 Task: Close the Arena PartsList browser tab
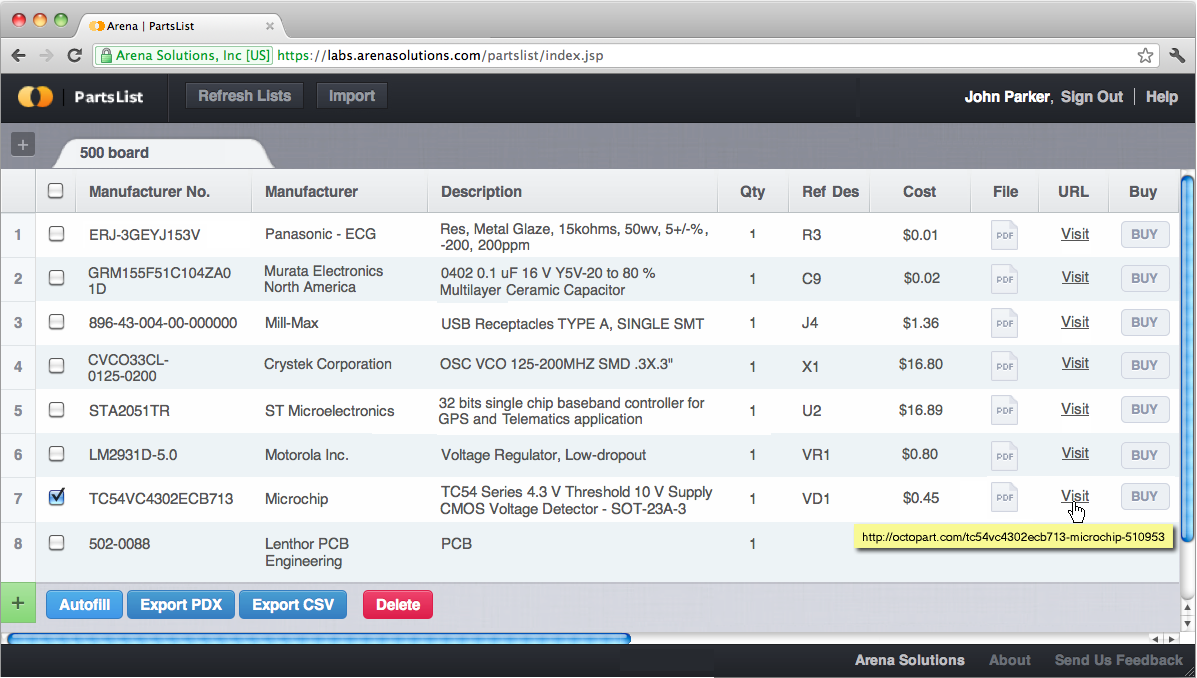tap(269, 26)
